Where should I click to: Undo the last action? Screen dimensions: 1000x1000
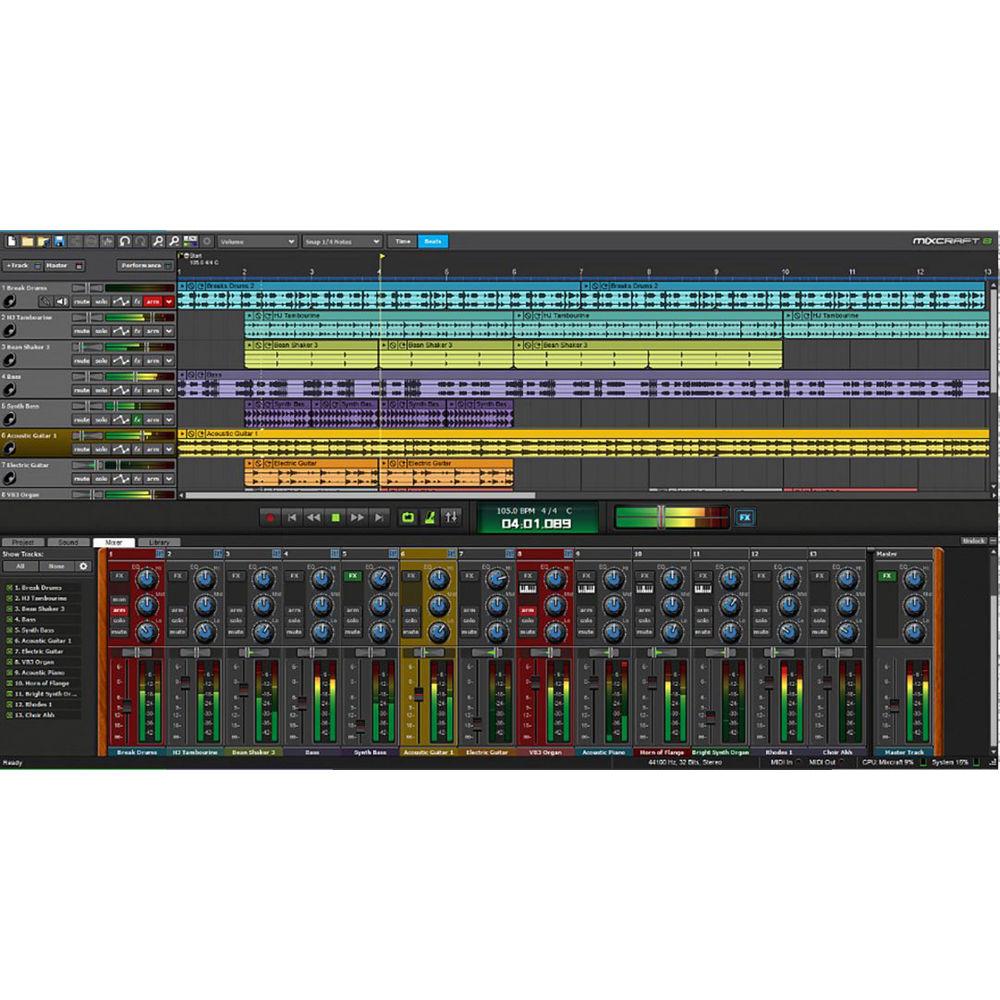pyautogui.click(x=125, y=241)
